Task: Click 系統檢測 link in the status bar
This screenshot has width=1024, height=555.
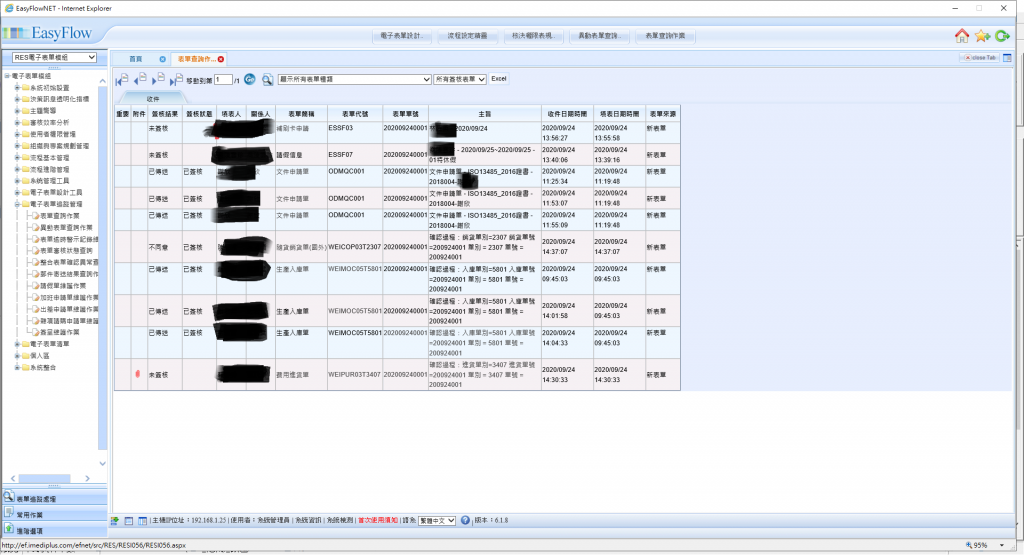Action: [339, 520]
